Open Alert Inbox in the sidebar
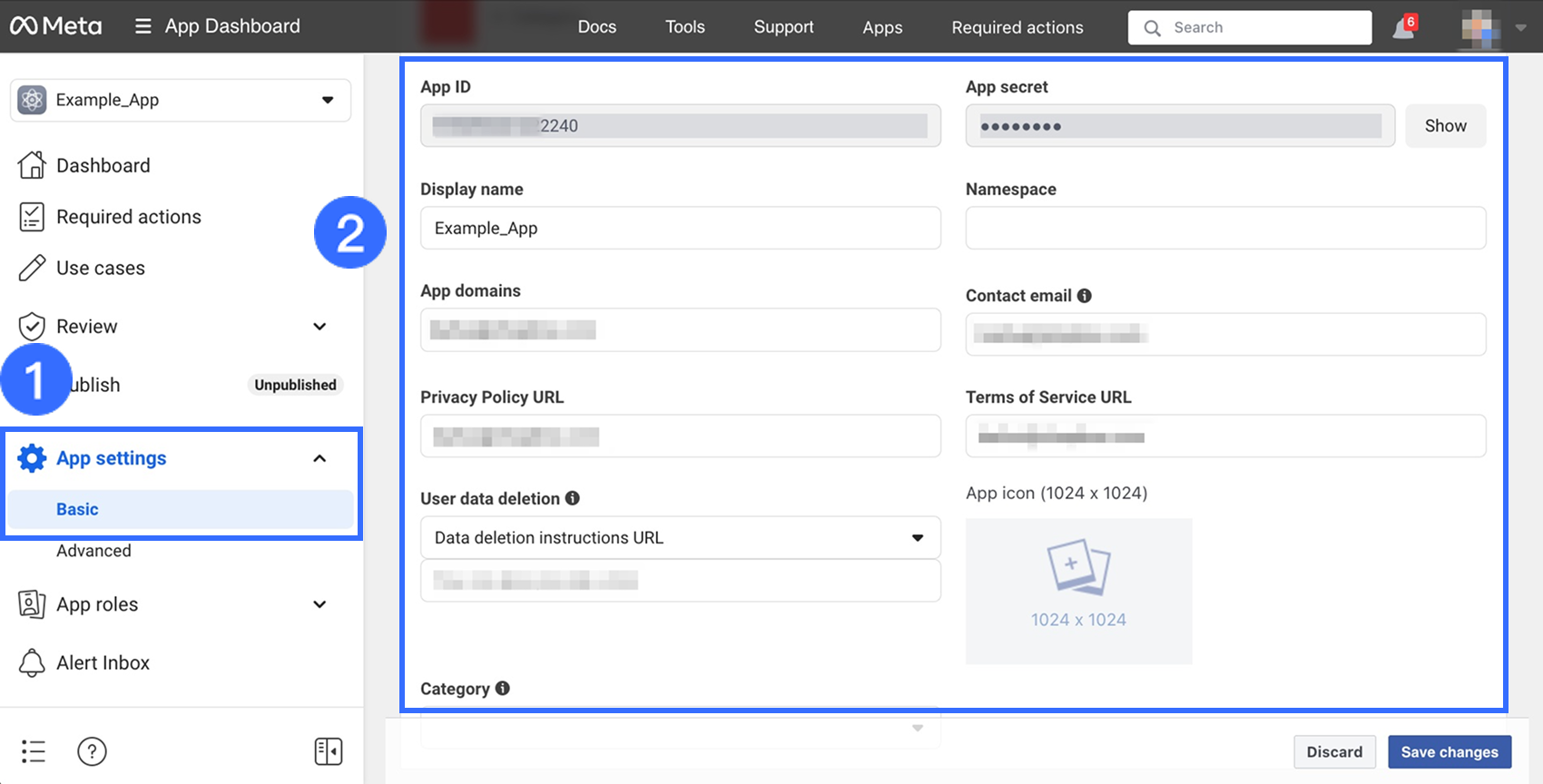 coord(103,662)
